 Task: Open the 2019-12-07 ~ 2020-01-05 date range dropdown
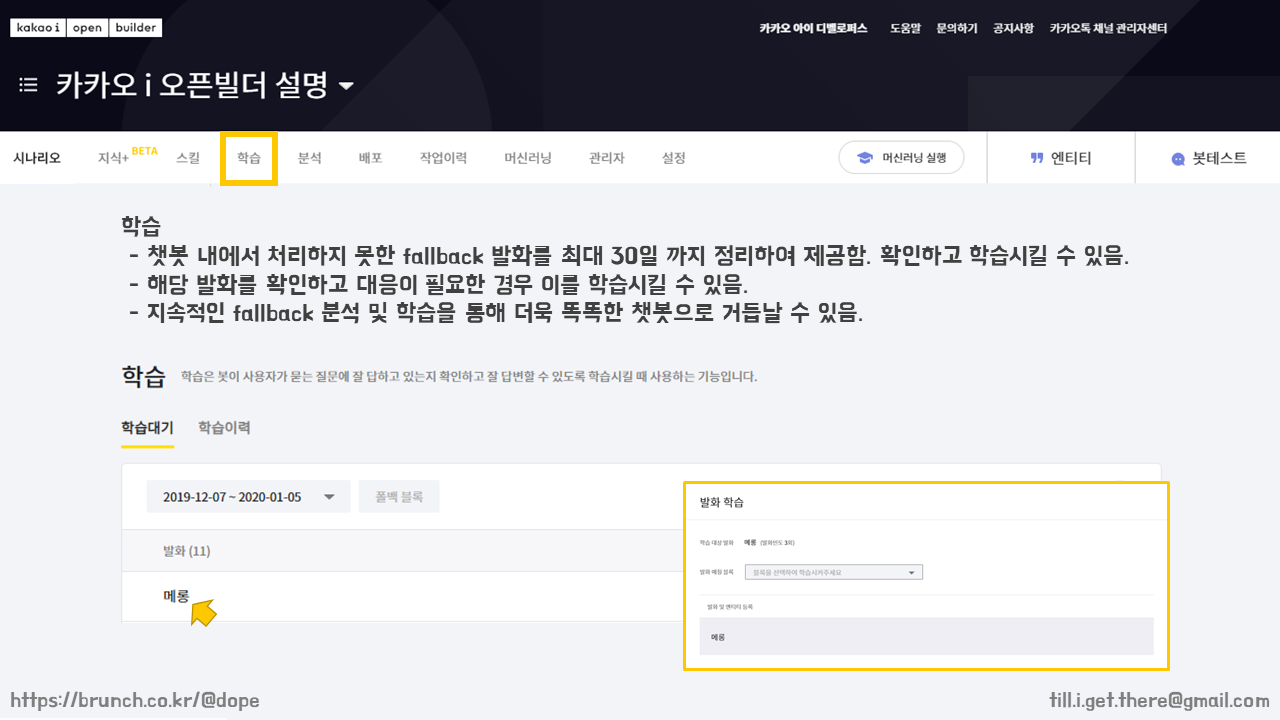tap(248, 497)
